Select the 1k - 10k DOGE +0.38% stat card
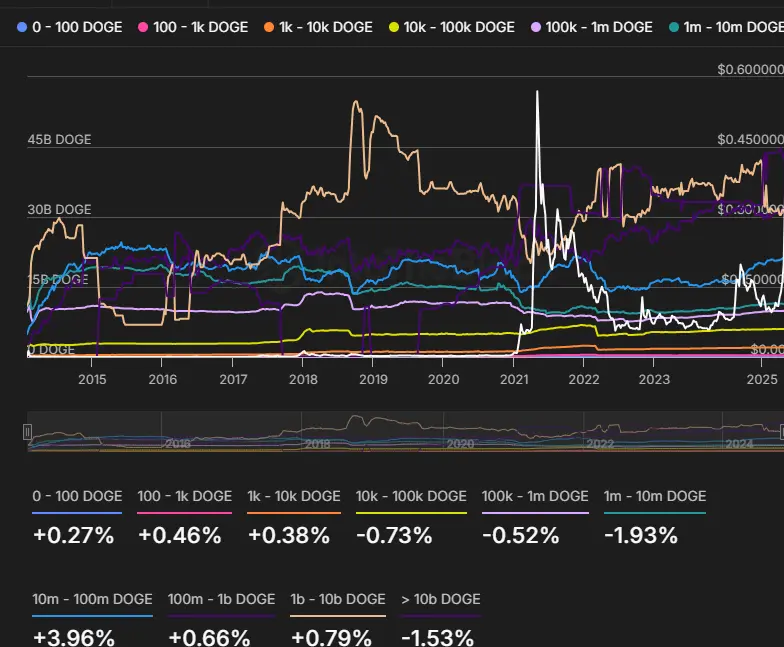Viewport: 784px width, 647px height. [294, 517]
